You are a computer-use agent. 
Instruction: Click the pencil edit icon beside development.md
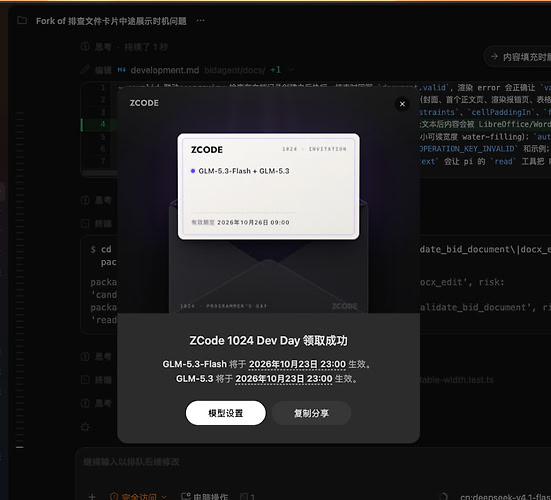(85, 70)
